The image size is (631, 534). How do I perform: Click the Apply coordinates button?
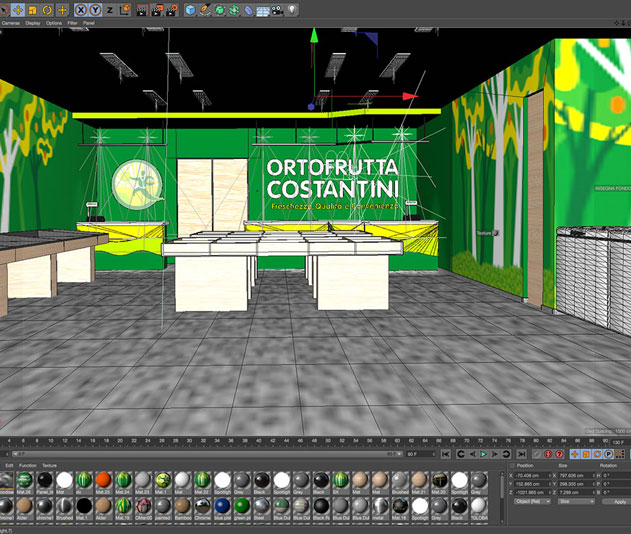pos(619,501)
